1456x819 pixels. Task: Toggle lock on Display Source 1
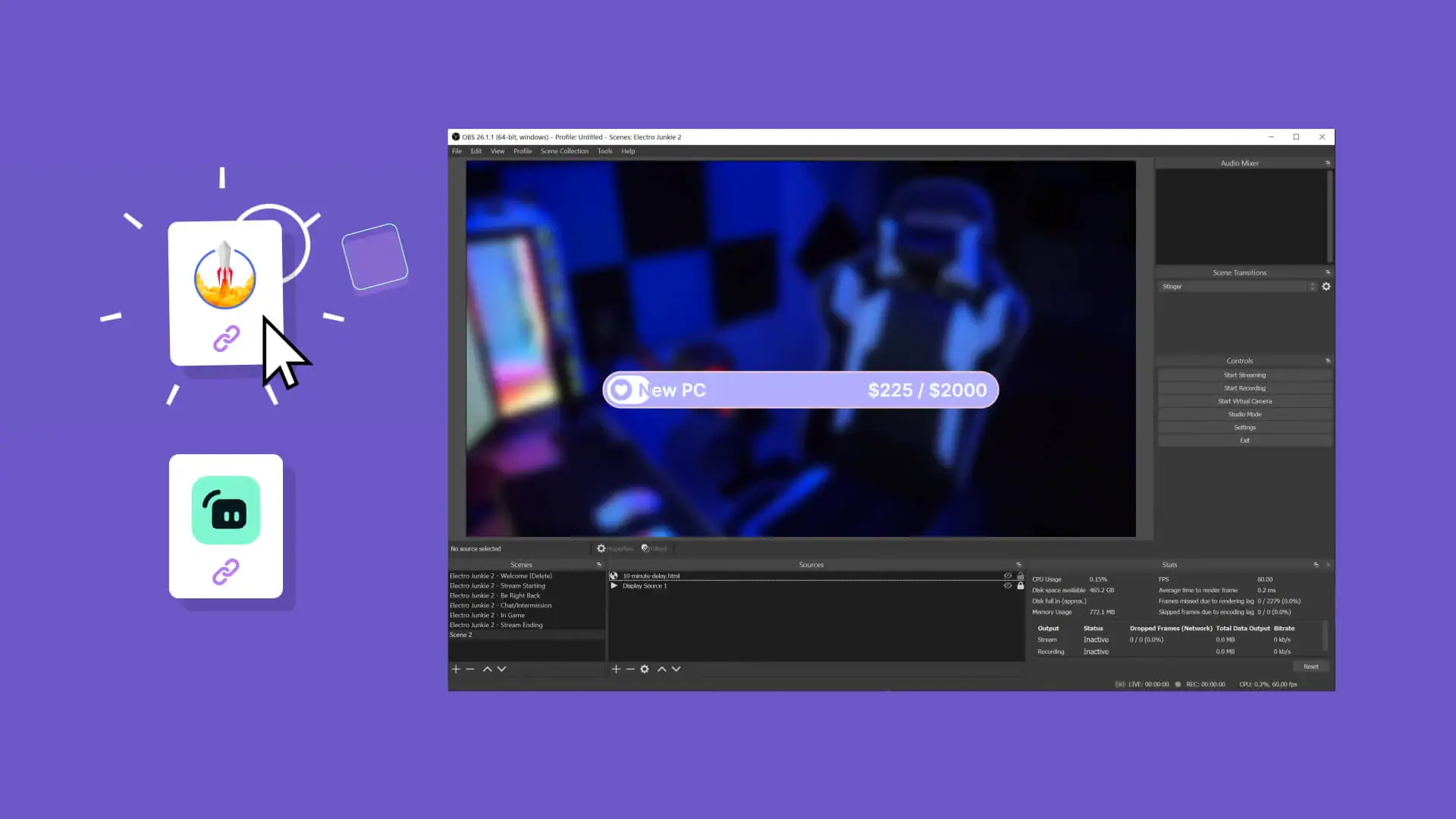point(1021,585)
